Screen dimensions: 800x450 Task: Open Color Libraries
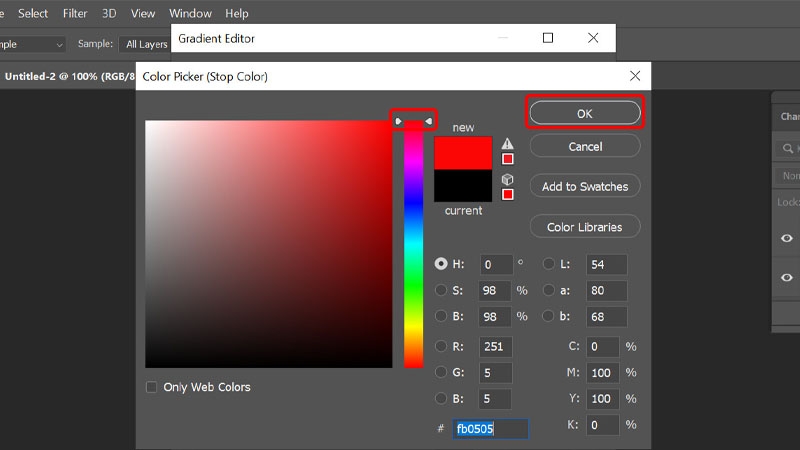pyautogui.click(x=585, y=227)
